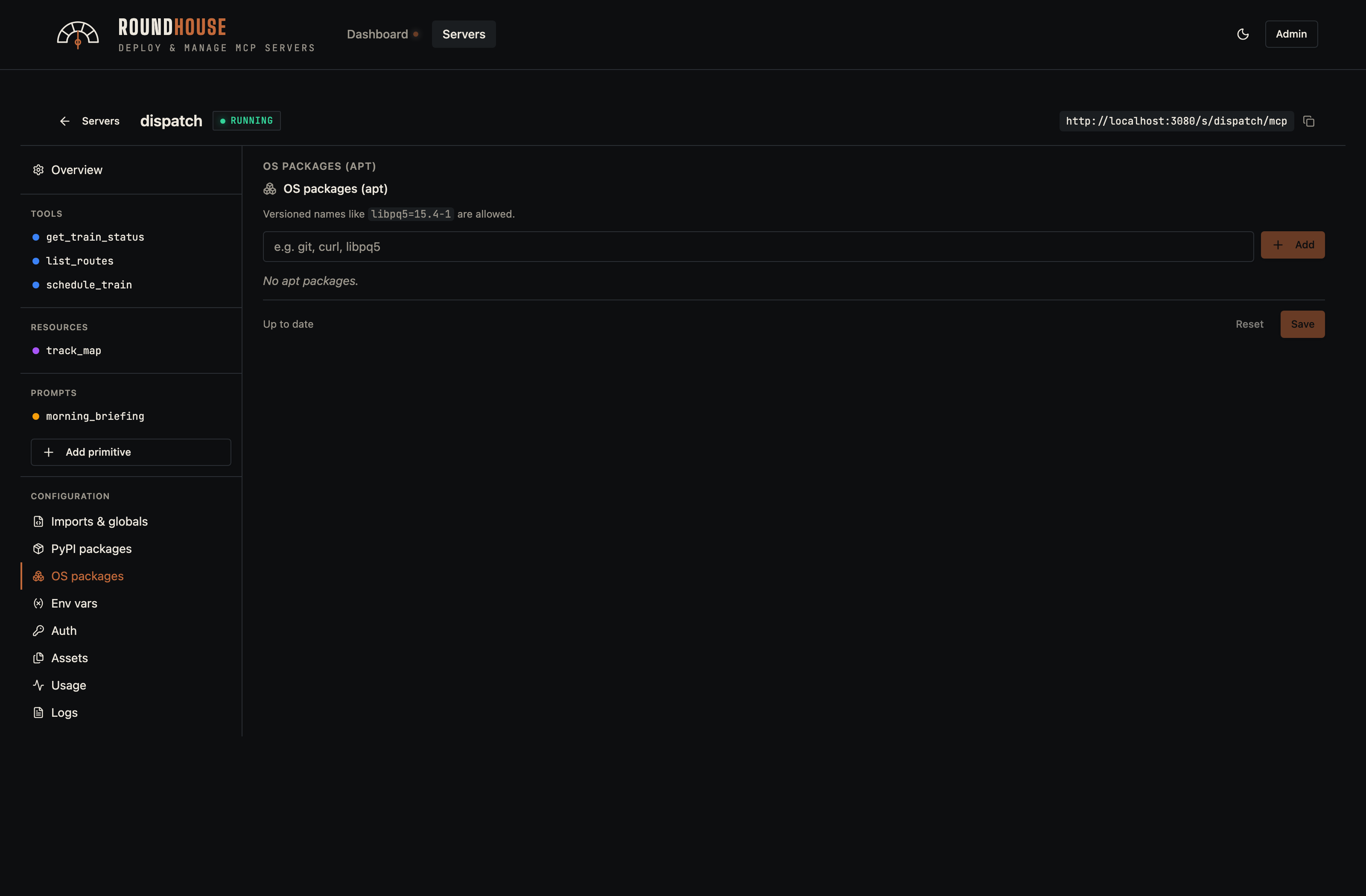Go to Imports & globals settings
The image size is (1366, 896).
[x=131, y=521]
